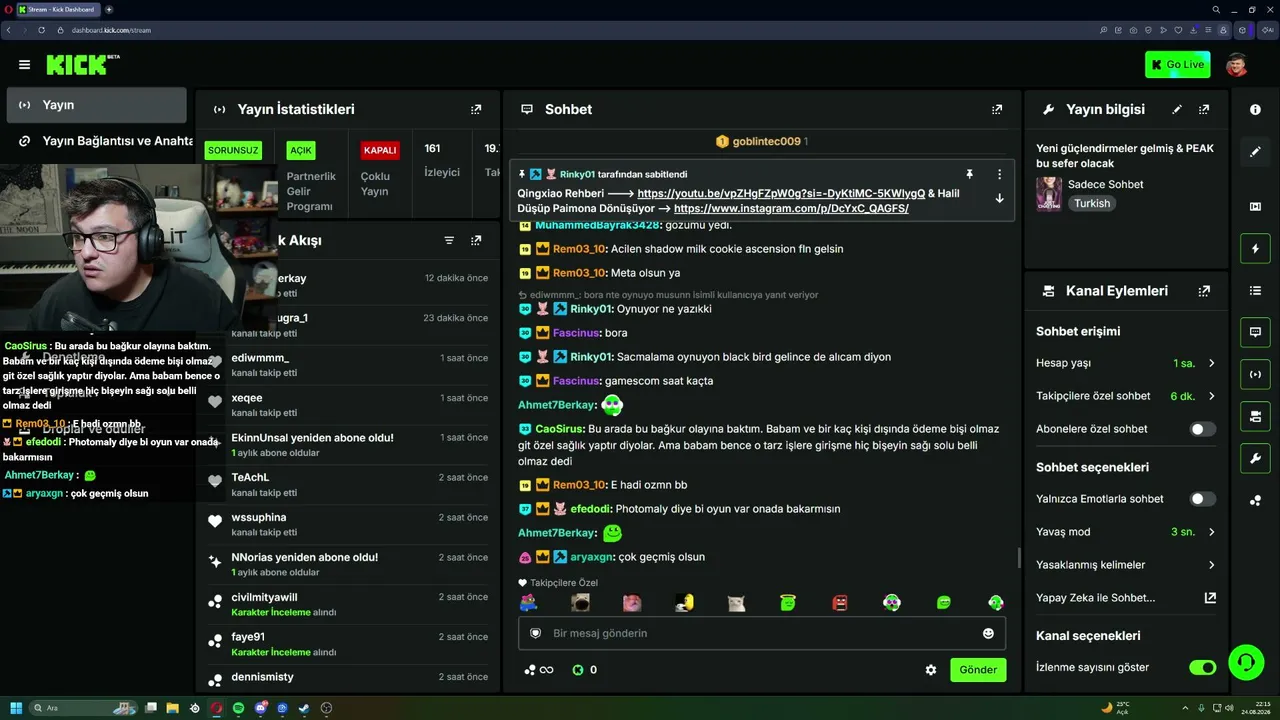Open the list icon in right sidebar
Screen dimensions: 1280x720
point(1255,291)
